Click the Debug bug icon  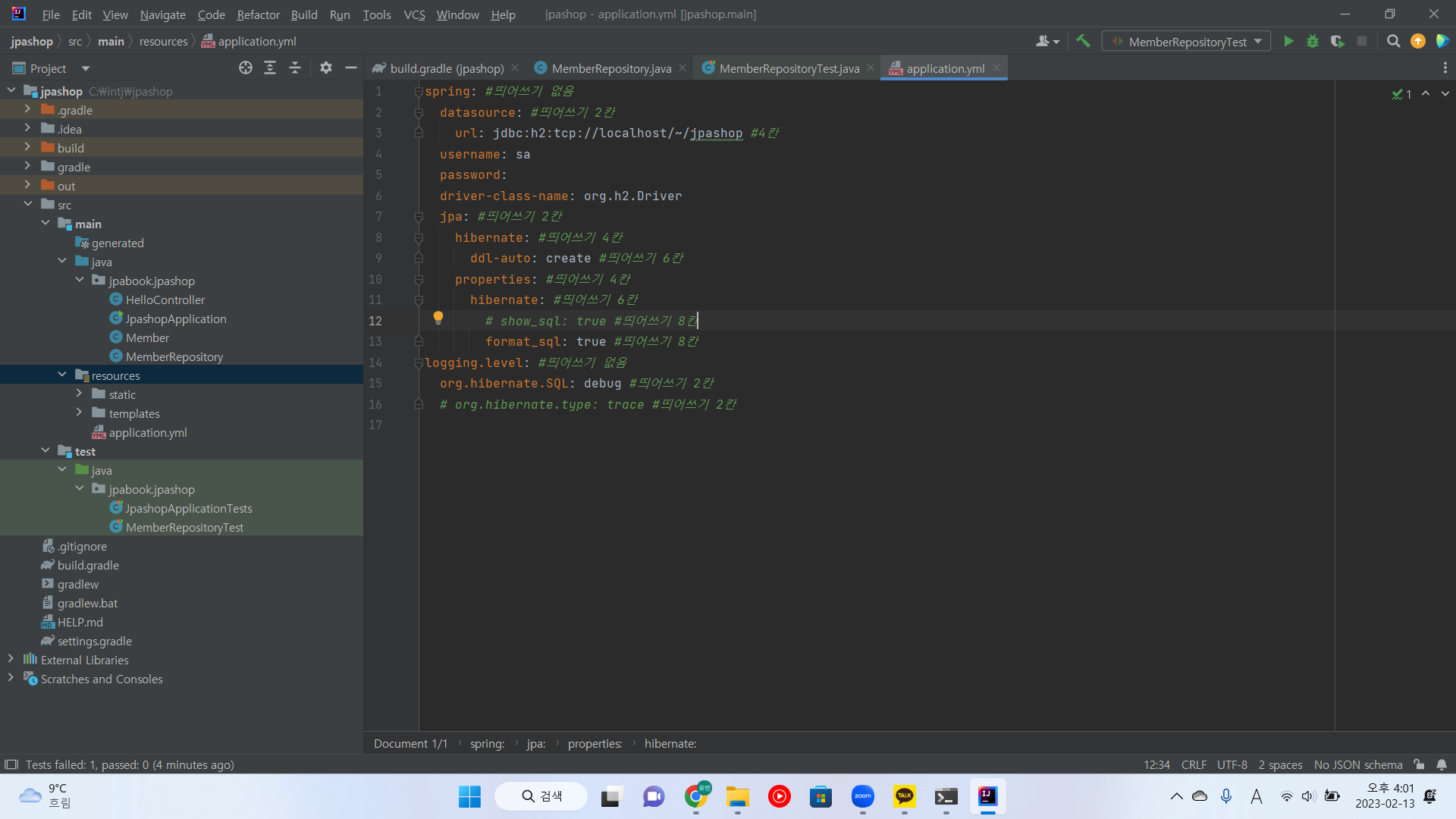click(1313, 42)
